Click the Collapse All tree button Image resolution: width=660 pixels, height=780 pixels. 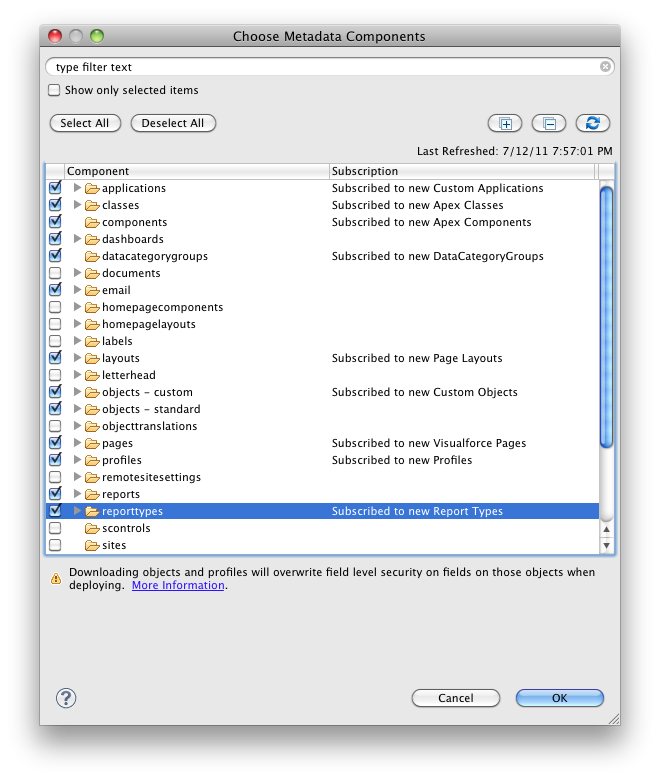pyautogui.click(x=549, y=123)
